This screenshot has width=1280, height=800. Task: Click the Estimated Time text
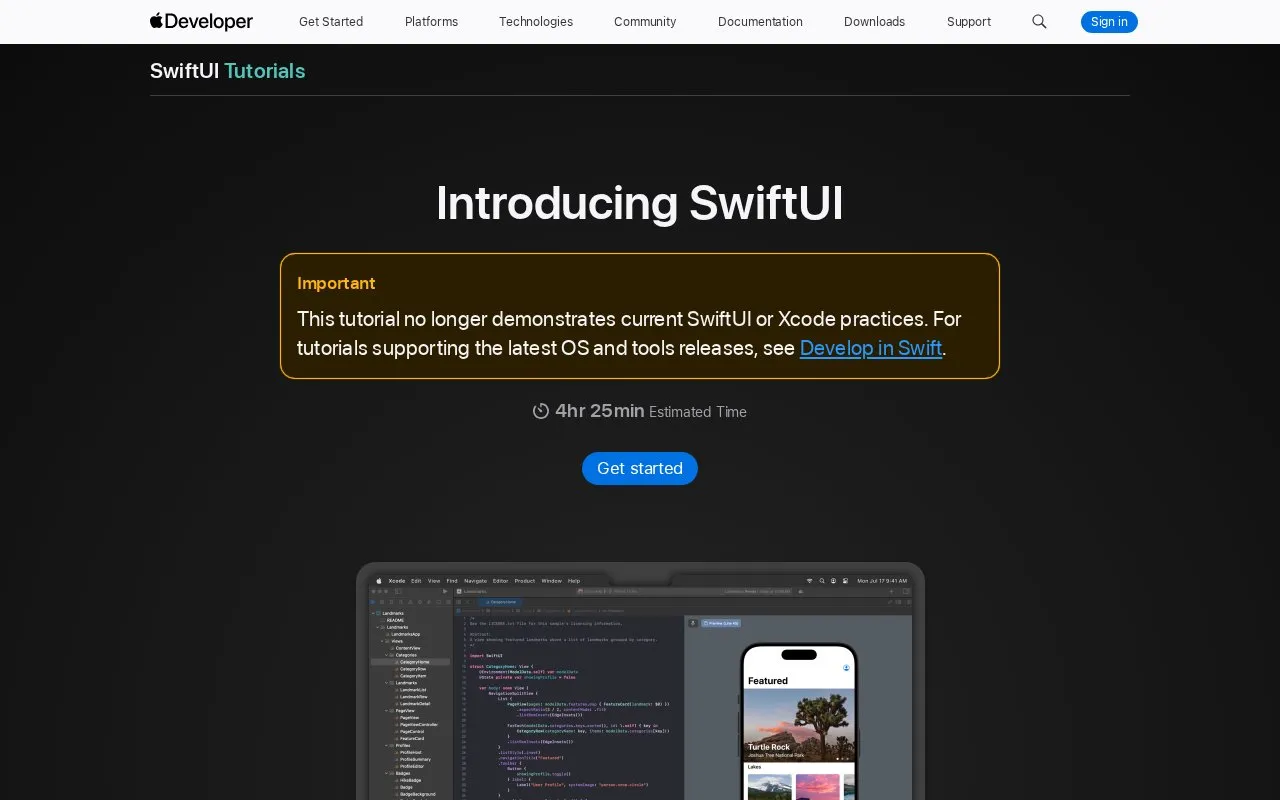[x=698, y=412]
